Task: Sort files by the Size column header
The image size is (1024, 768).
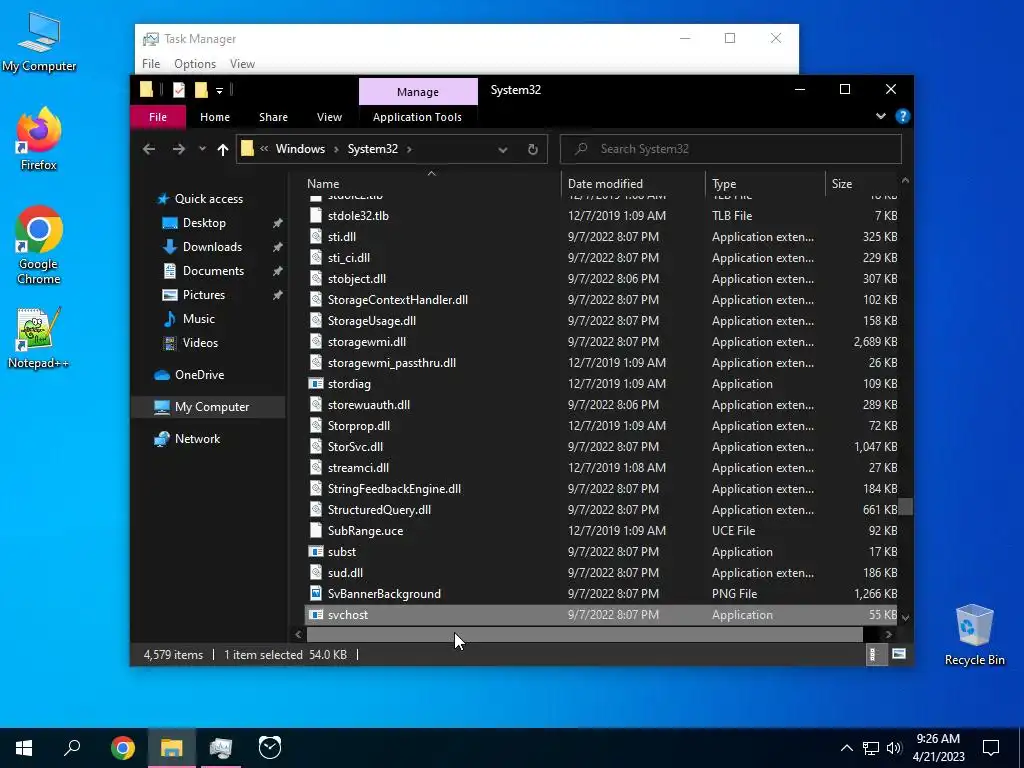Action: tap(862, 184)
